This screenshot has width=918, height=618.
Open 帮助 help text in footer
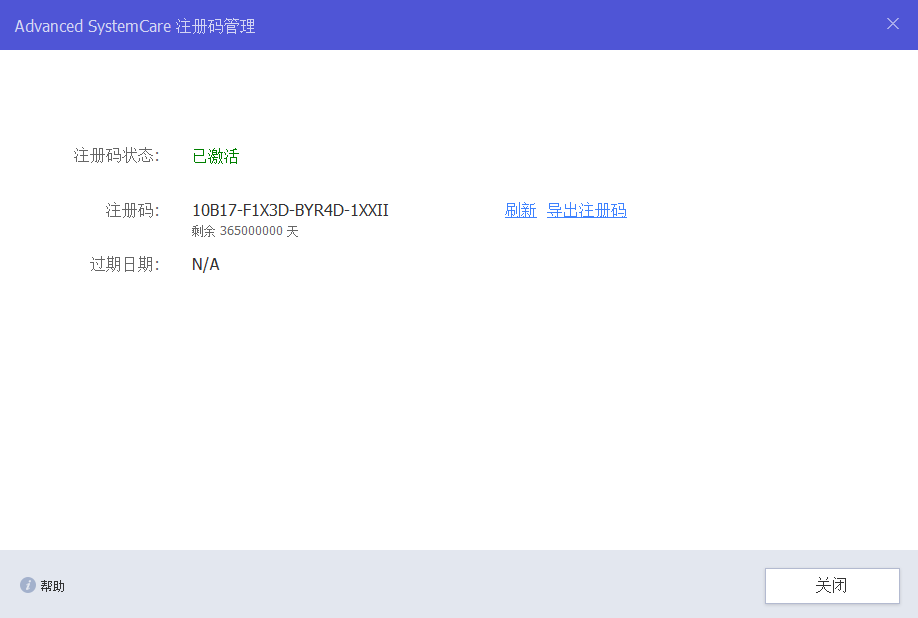pos(53,586)
